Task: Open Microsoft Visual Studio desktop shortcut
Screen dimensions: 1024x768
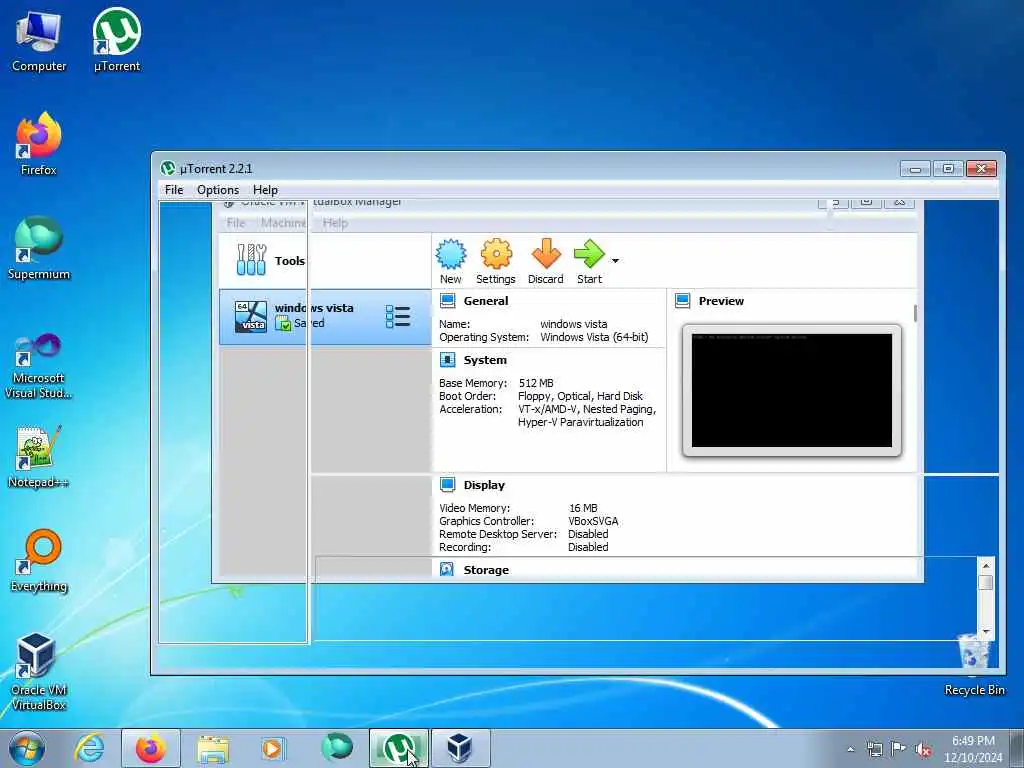Action: 39,367
